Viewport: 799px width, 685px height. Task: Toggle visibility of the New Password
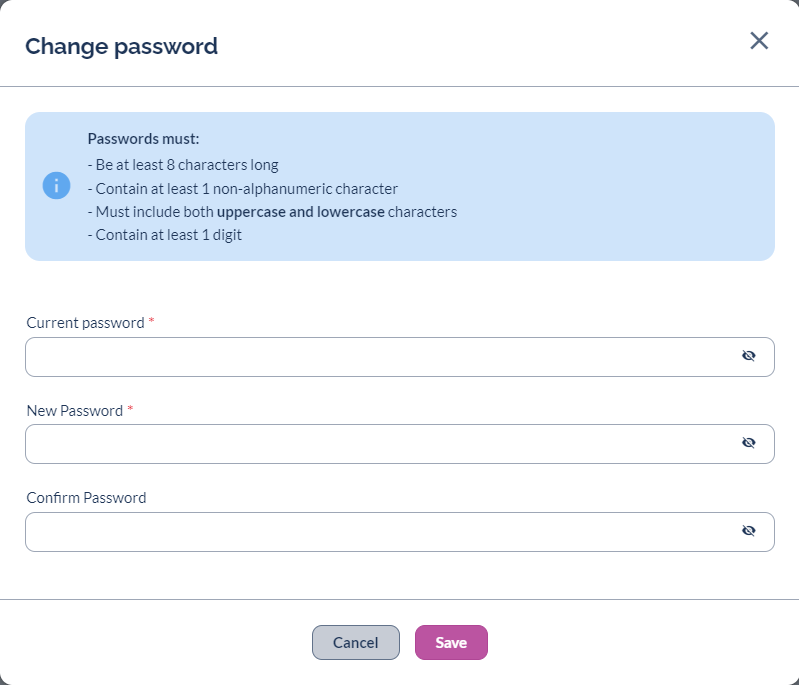pos(748,443)
